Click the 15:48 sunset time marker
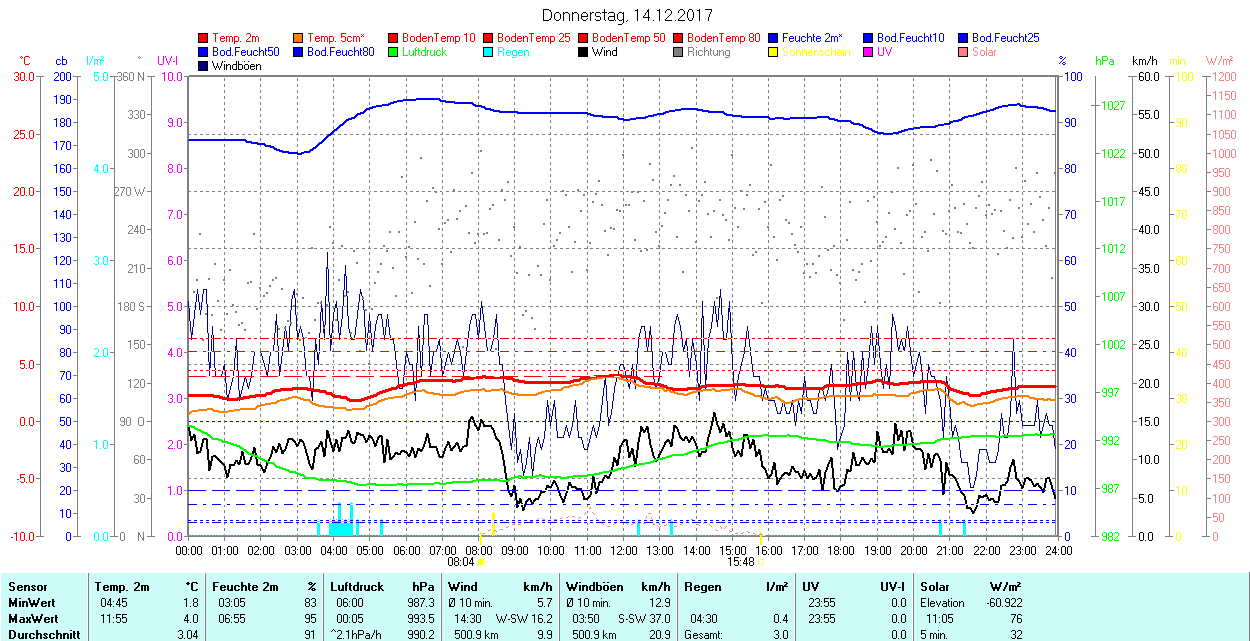 pyautogui.click(x=741, y=562)
